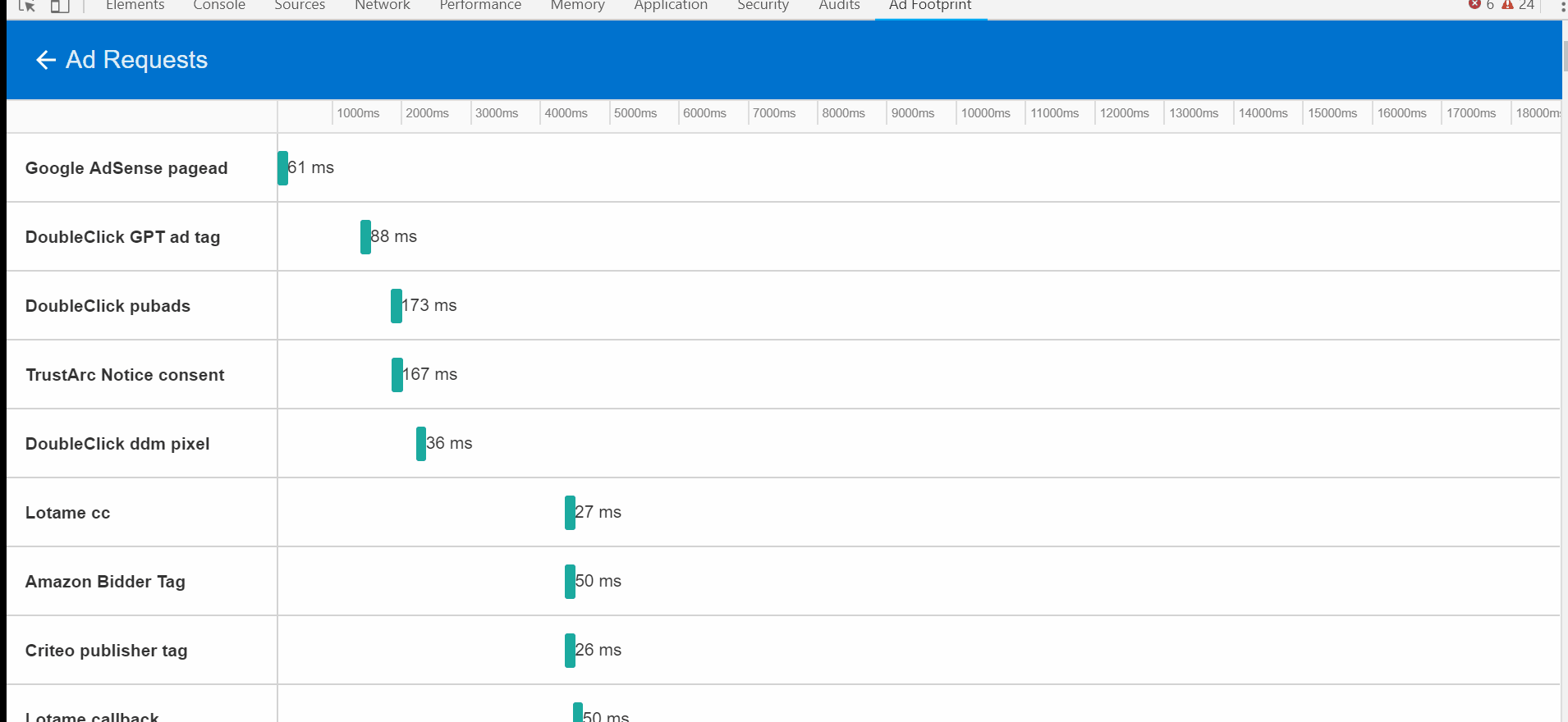
Task: Select the inspect element cursor icon
Action: (x=27, y=6)
